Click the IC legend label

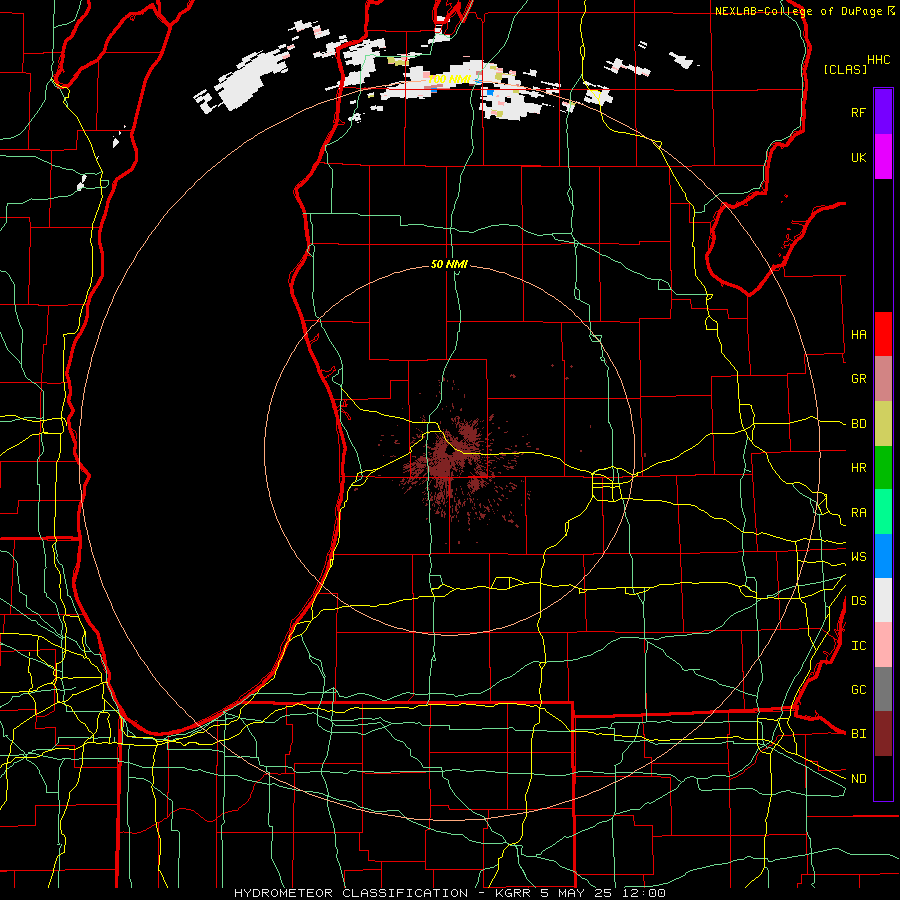(x=858, y=646)
